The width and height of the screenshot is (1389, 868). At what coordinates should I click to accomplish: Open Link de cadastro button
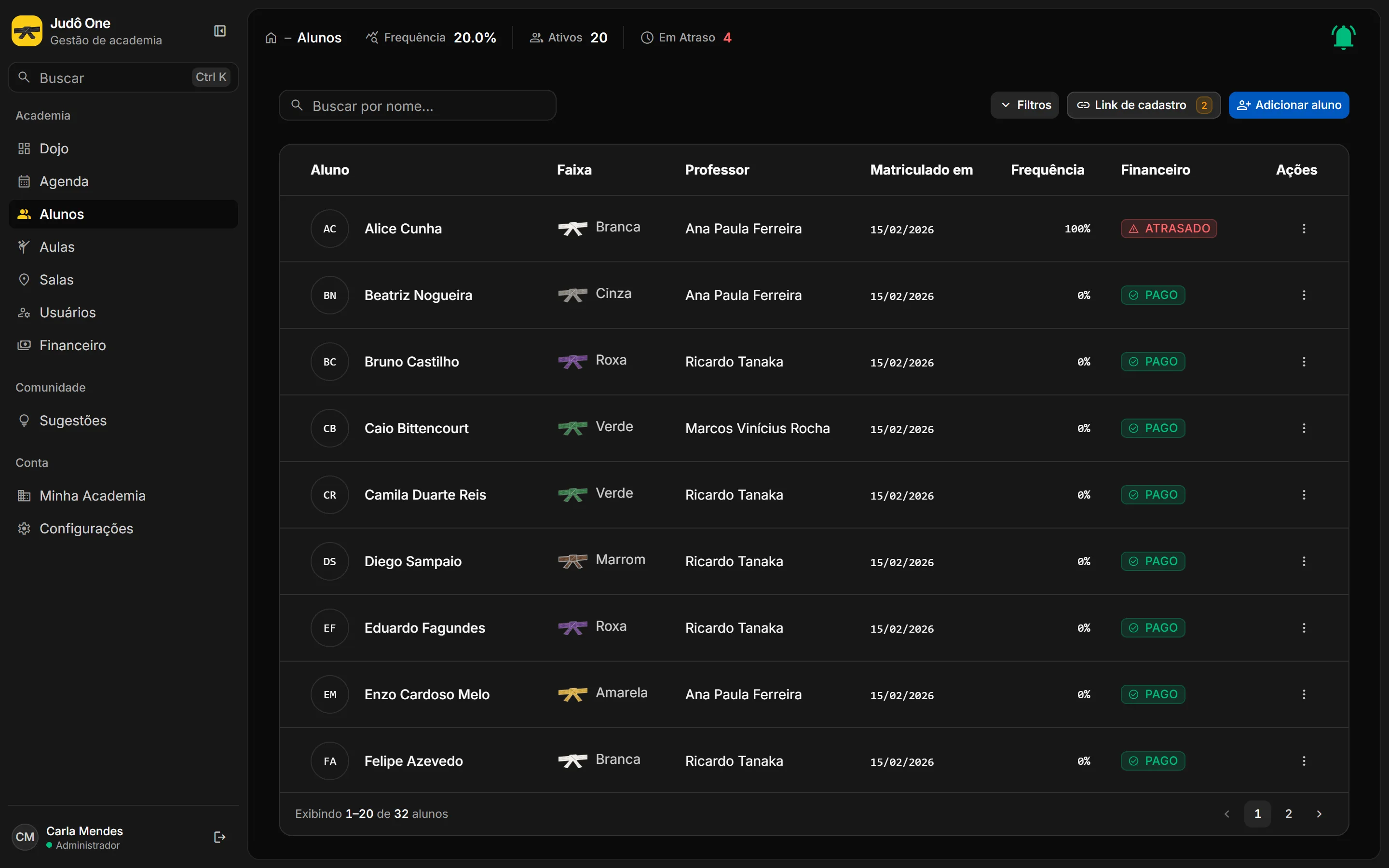(x=1144, y=105)
